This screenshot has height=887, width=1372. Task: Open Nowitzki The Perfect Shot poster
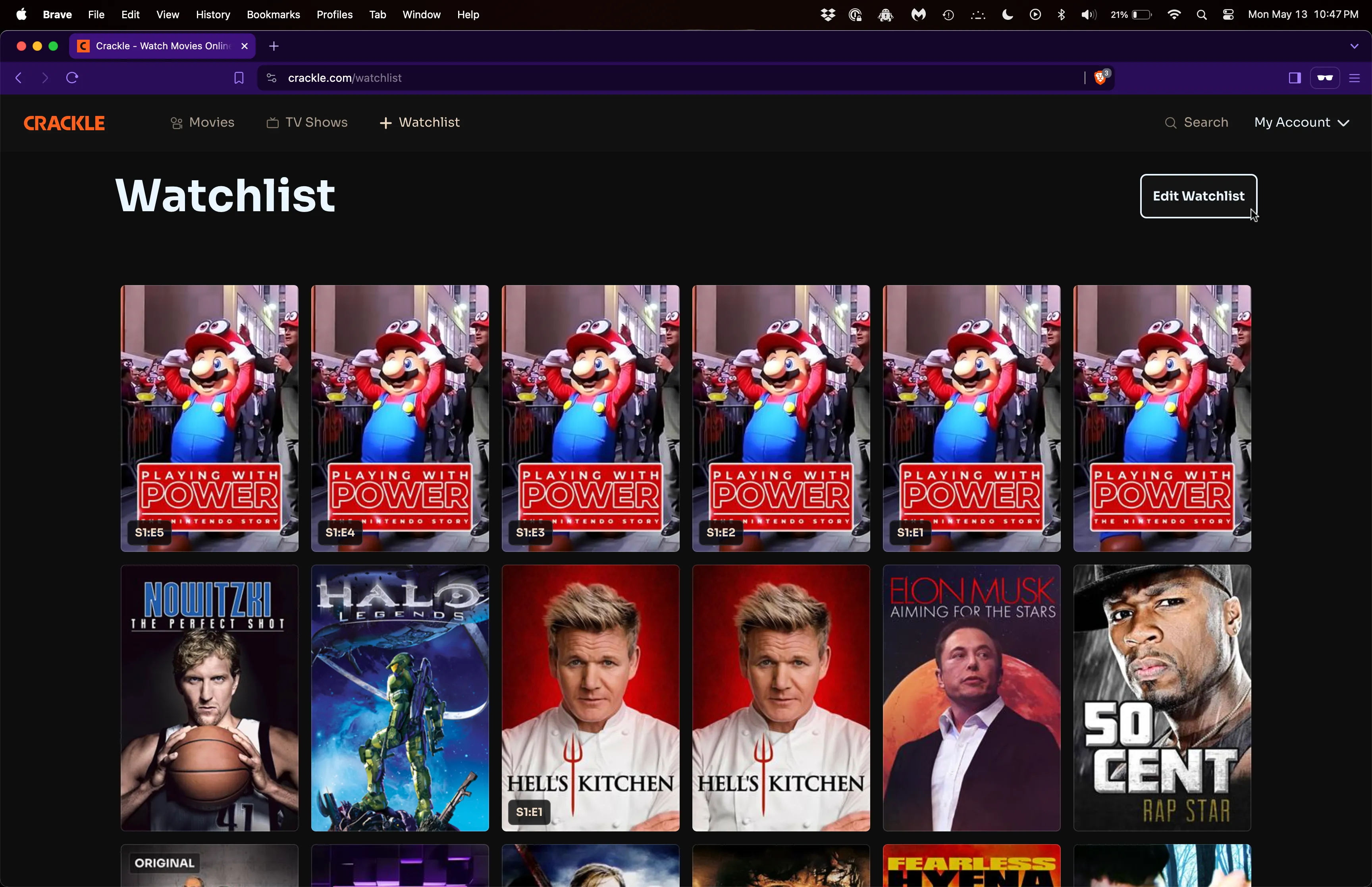pos(210,698)
